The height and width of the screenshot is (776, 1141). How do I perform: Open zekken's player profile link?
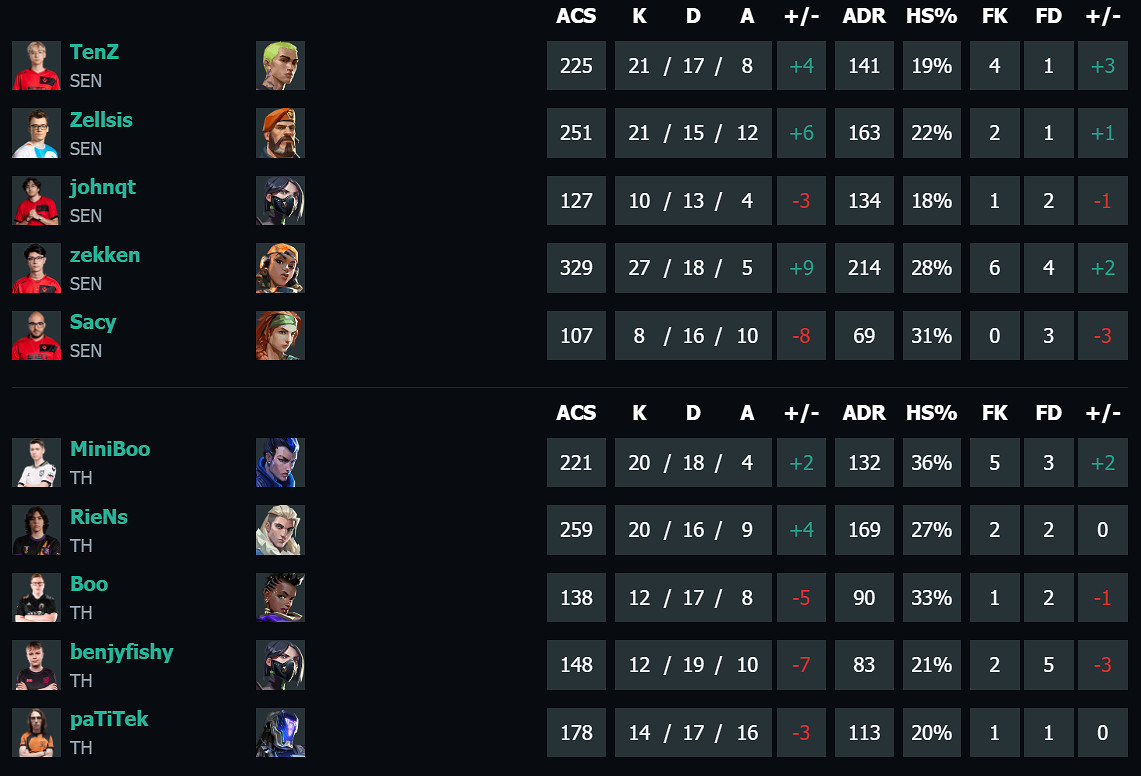click(105, 255)
